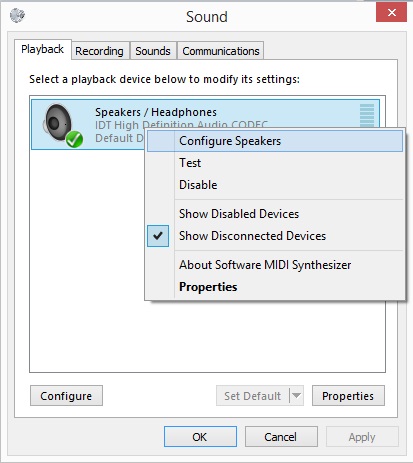Select Disable in the context menu
Viewport: 413px width, 463px height.
pos(275,185)
